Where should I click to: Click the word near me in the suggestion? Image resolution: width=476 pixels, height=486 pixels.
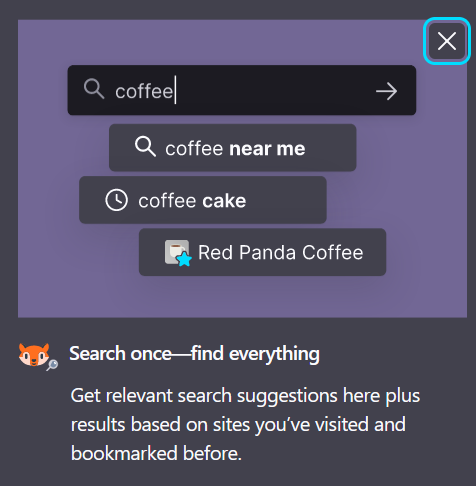(x=267, y=148)
